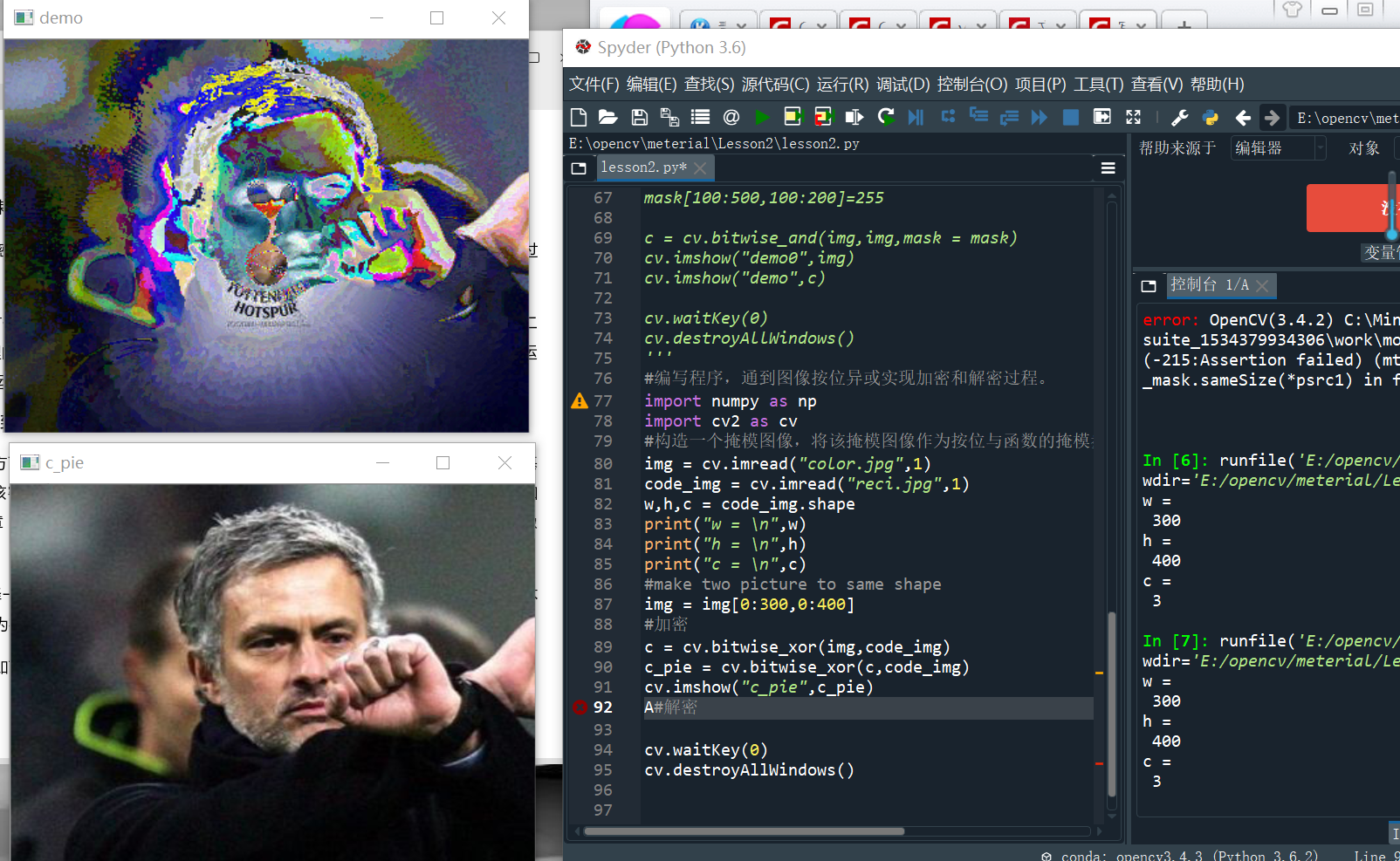Image resolution: width=1400 pixels, height=861 pixels.
Task: Toggle the breakpoint on line 92
Action: pos(580,707)
